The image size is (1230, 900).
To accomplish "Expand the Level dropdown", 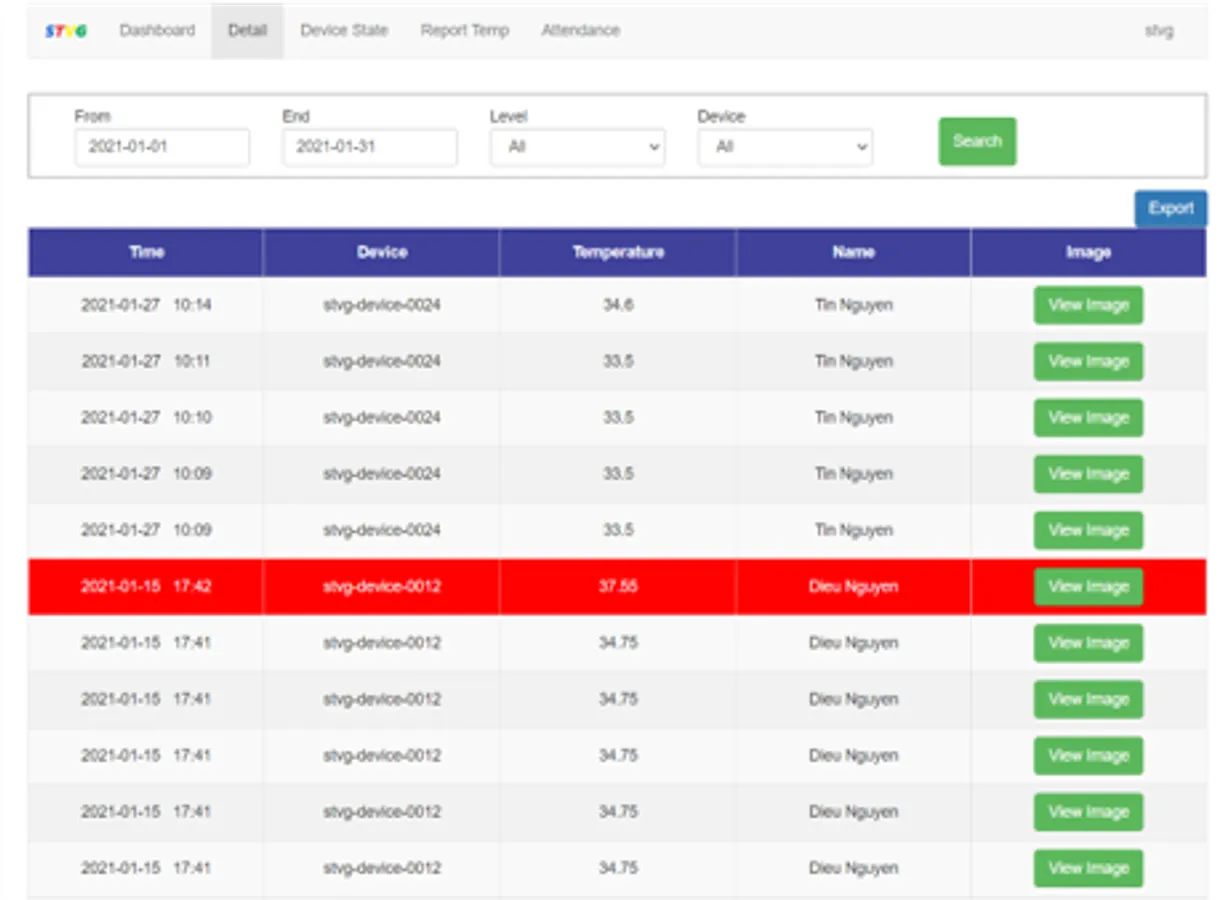I will click(577, 147).
